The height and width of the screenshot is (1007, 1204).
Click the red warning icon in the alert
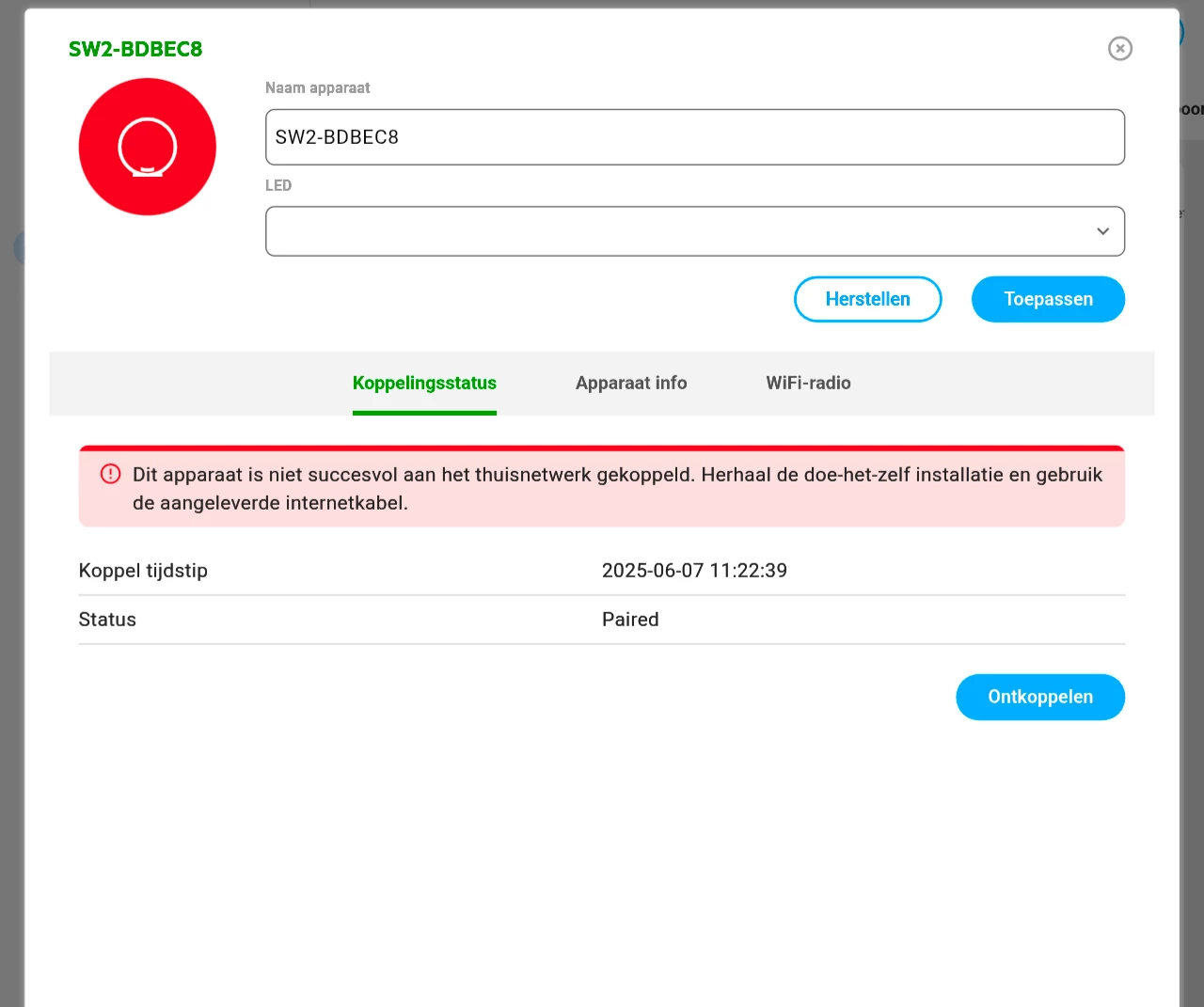(x=110, y=474)
